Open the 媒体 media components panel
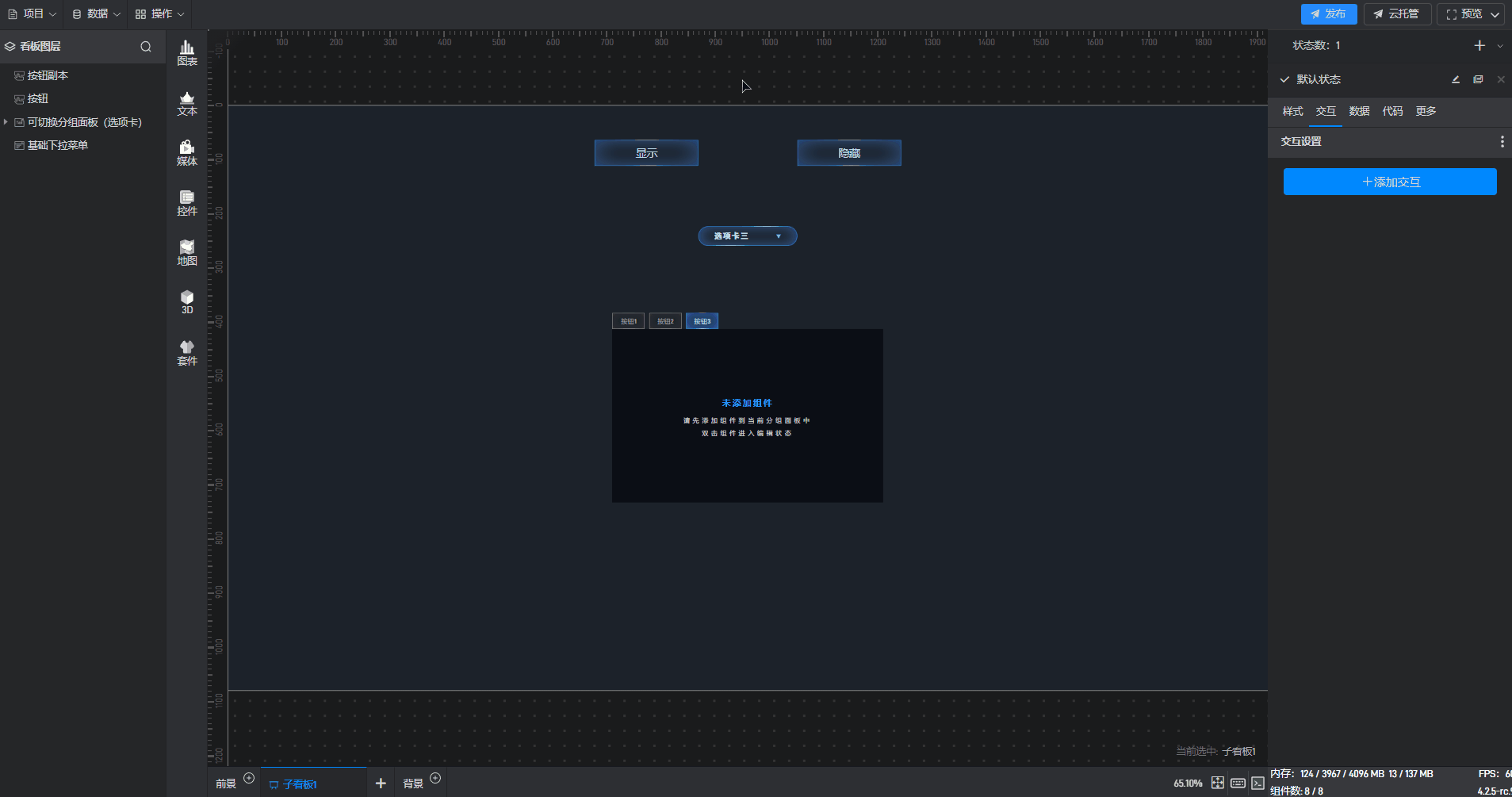This screenshot has height=797, width=1512. 187,153
